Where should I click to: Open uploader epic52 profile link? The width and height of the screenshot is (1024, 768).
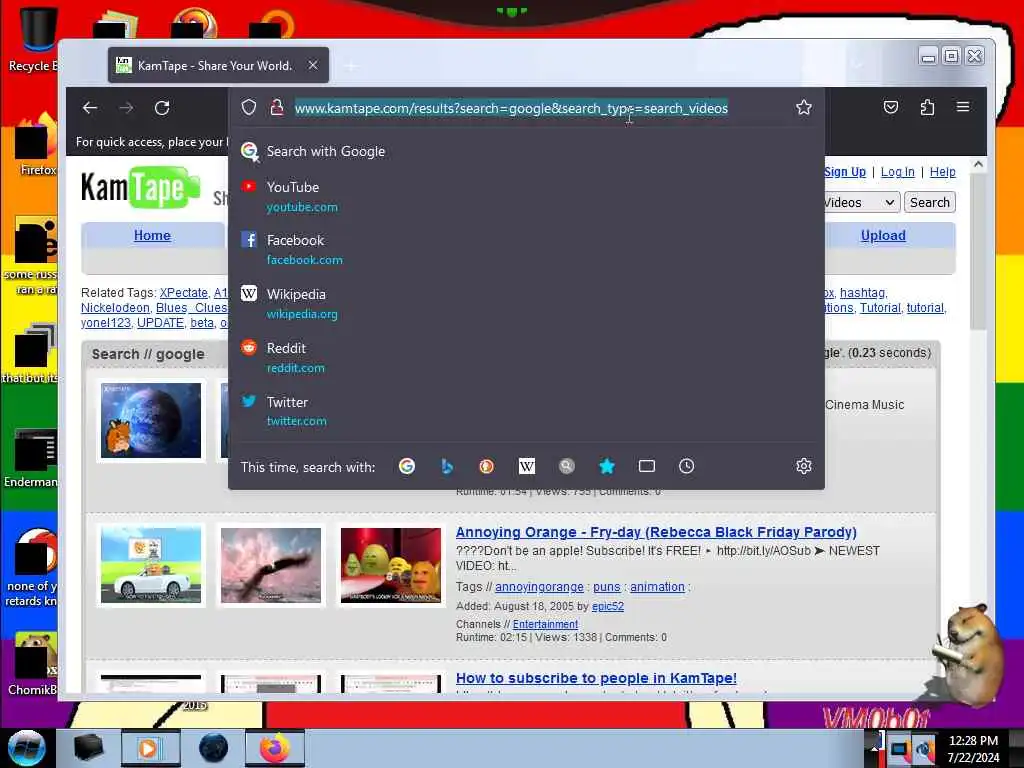(607, 606)
